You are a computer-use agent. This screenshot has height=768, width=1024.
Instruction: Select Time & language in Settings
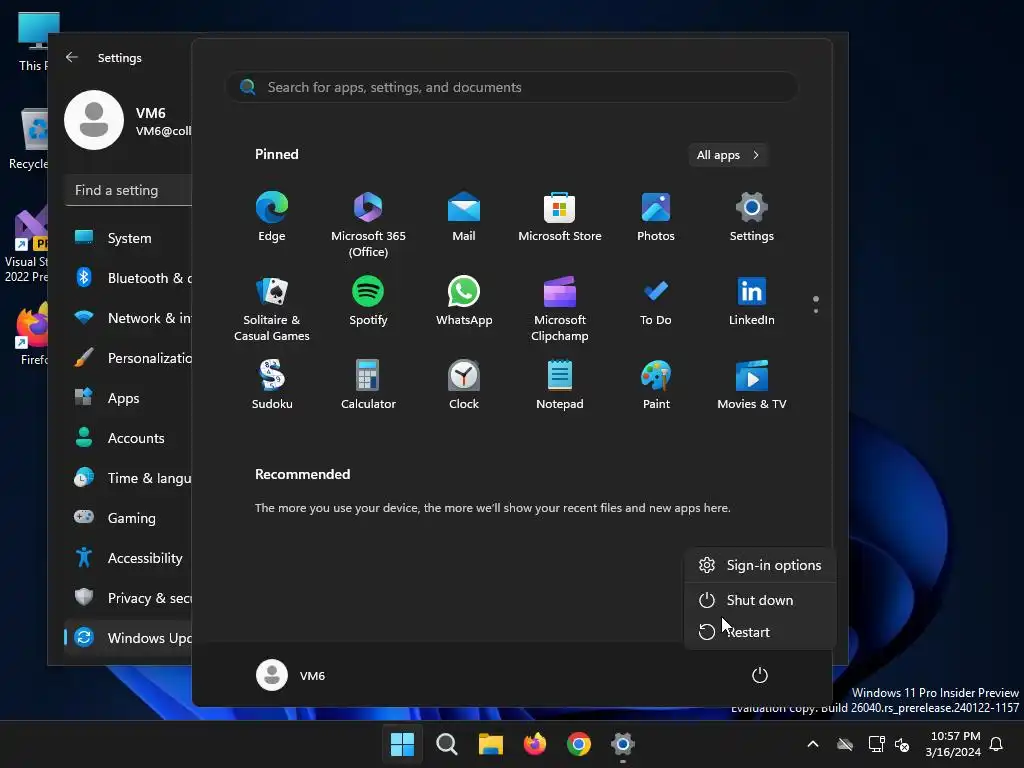(x=129, y=478)
